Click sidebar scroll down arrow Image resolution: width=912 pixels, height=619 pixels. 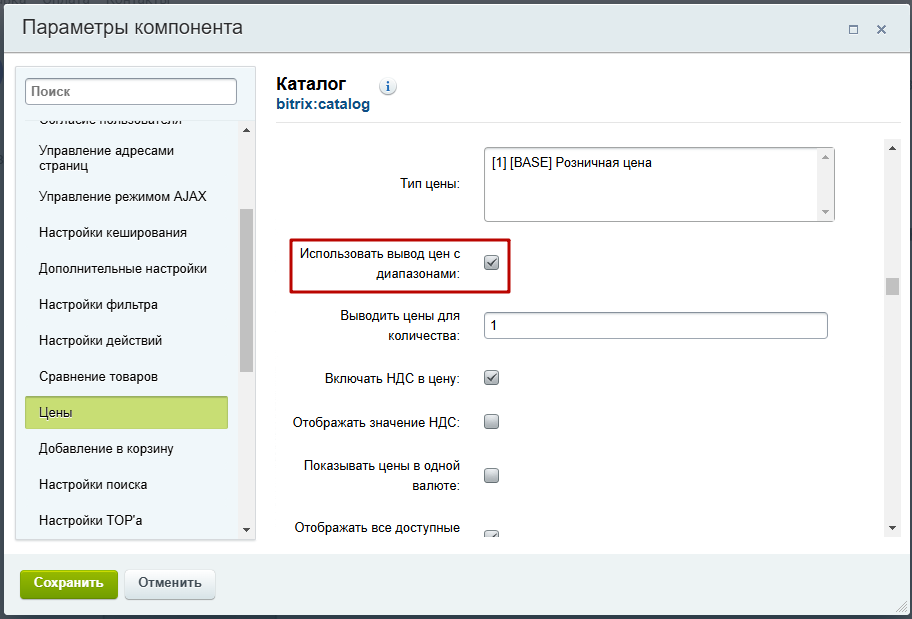(247, 529)
